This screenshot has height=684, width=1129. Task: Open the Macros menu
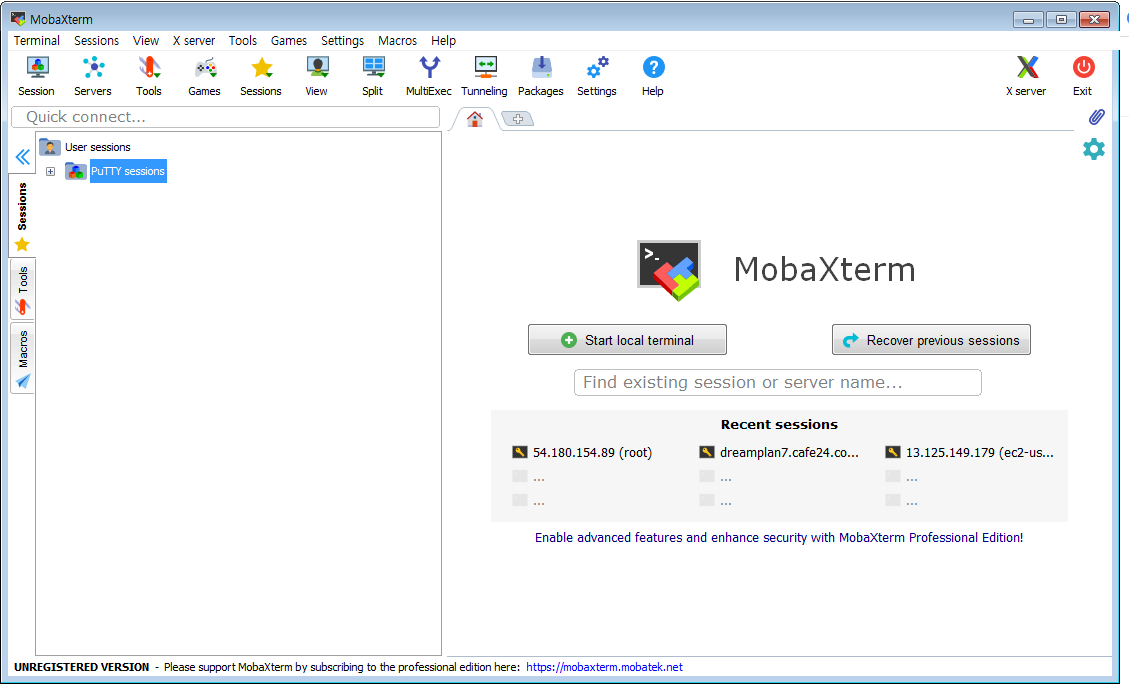tap(397, 40)
